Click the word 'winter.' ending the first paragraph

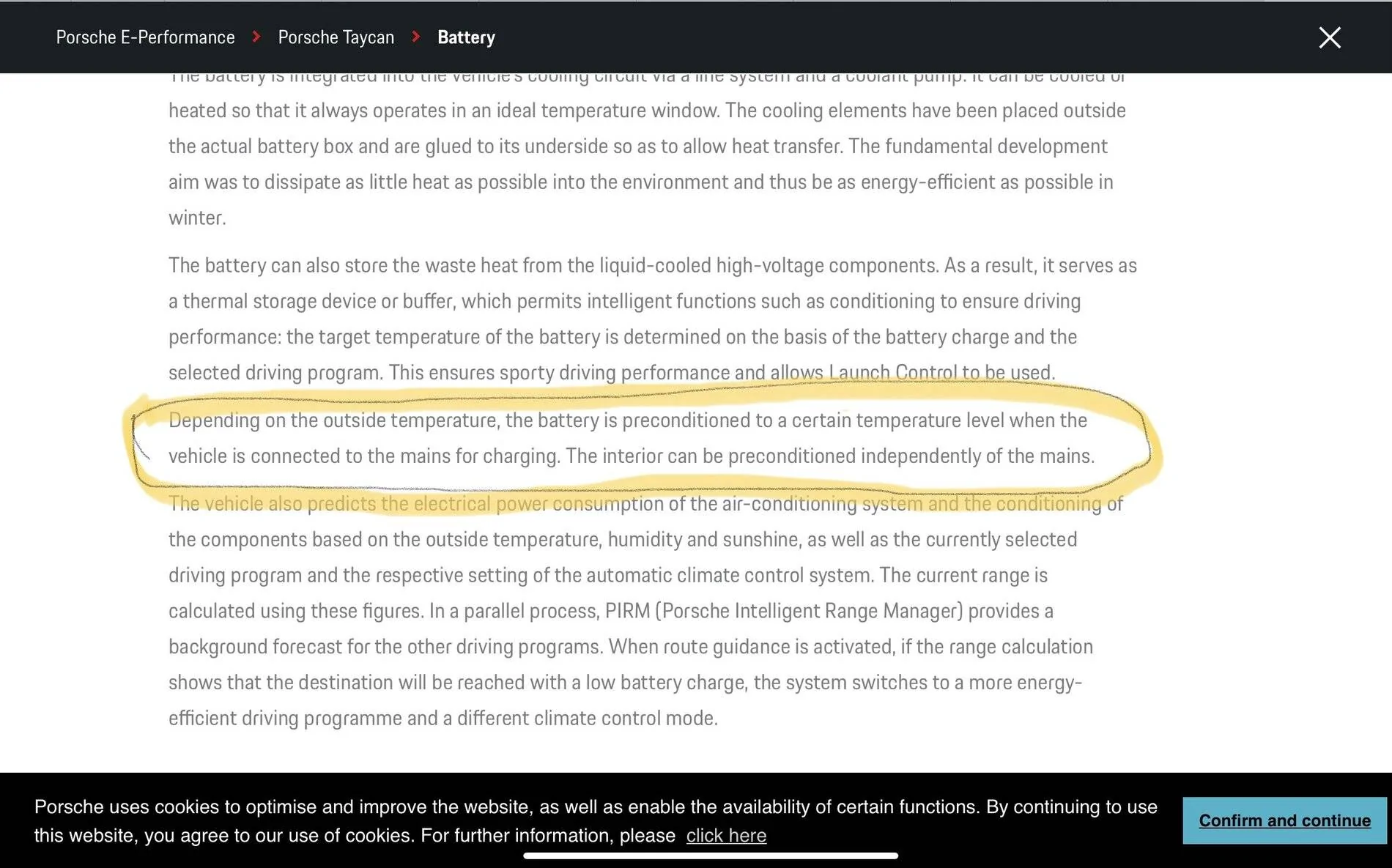(x=197, y=218)
